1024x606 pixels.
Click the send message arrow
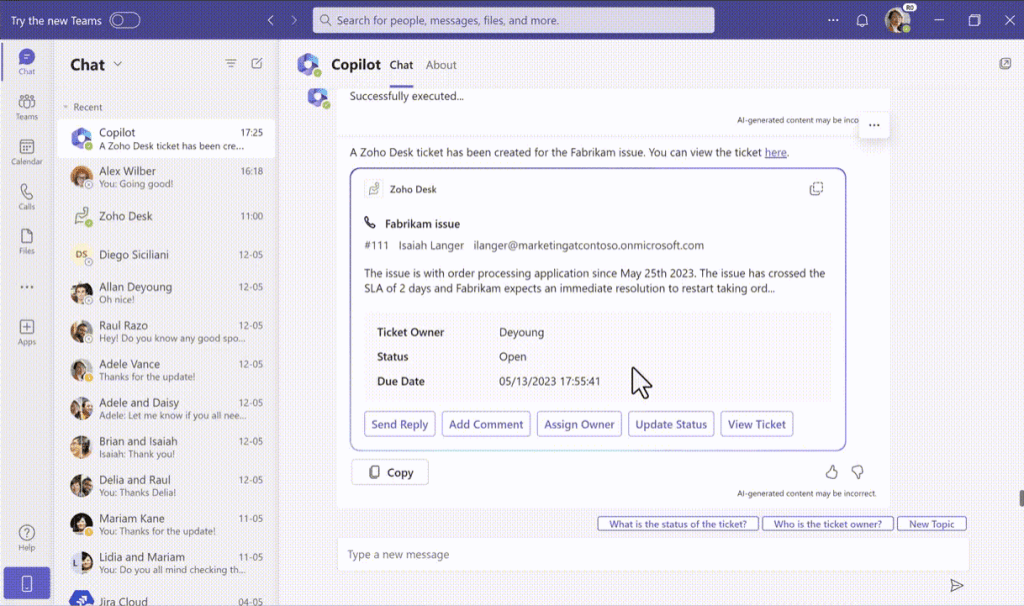pyautogui.click(x=956, y=586)
